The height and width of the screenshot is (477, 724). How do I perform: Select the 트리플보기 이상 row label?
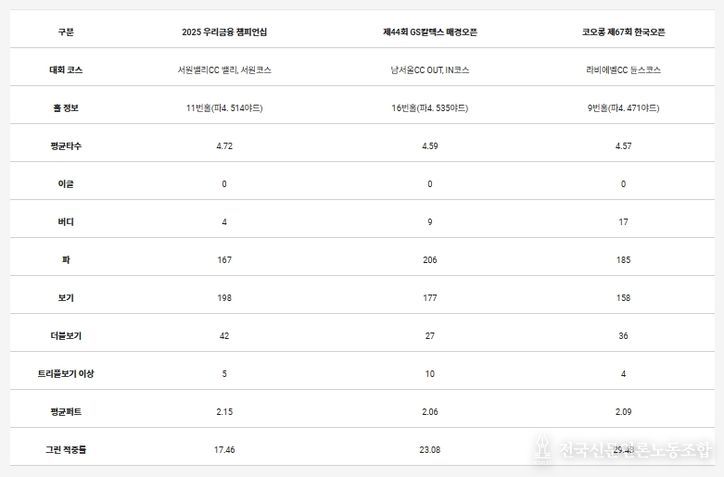click(x=66, y=373)
